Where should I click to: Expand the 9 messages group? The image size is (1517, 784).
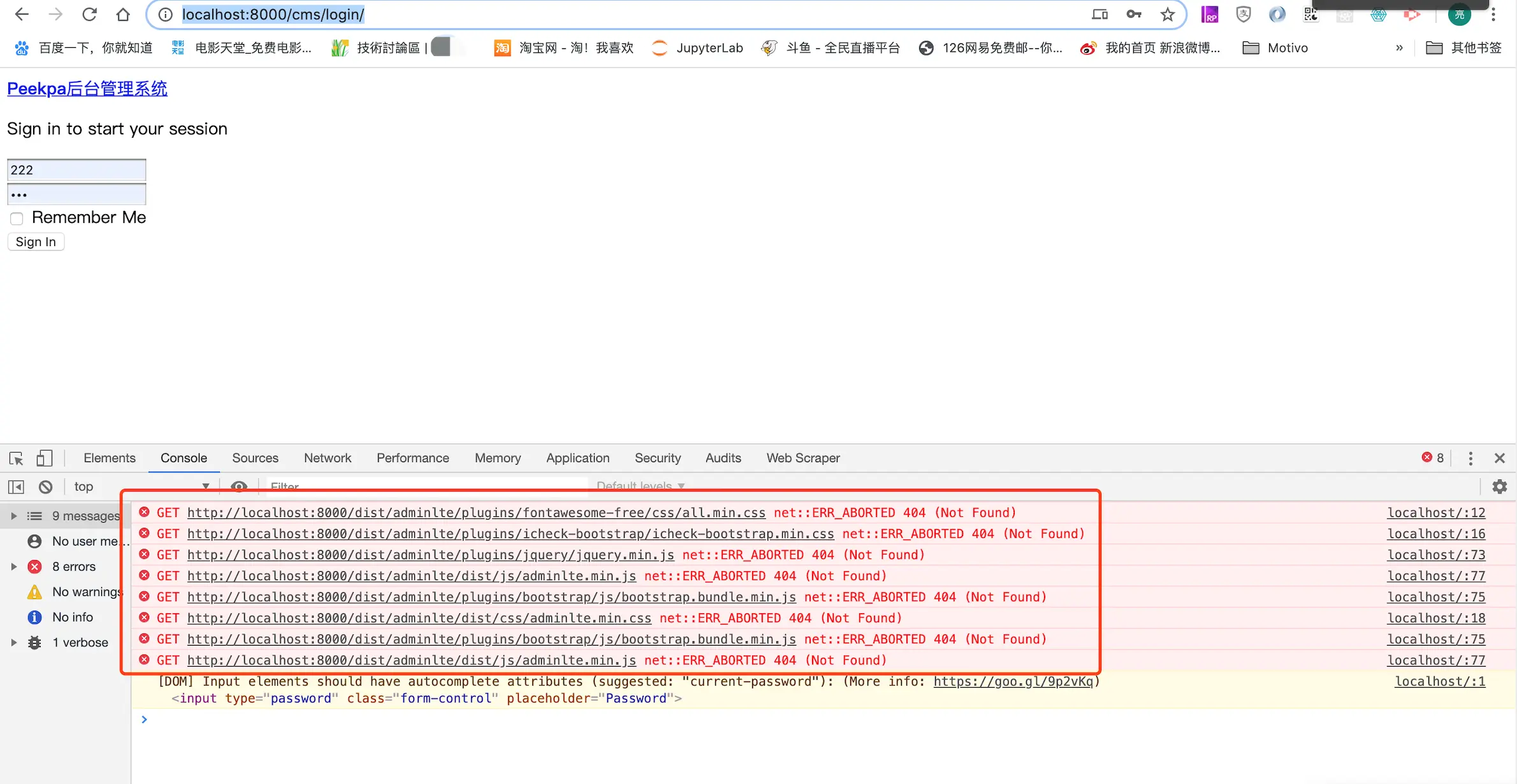[x=13, y=516]
